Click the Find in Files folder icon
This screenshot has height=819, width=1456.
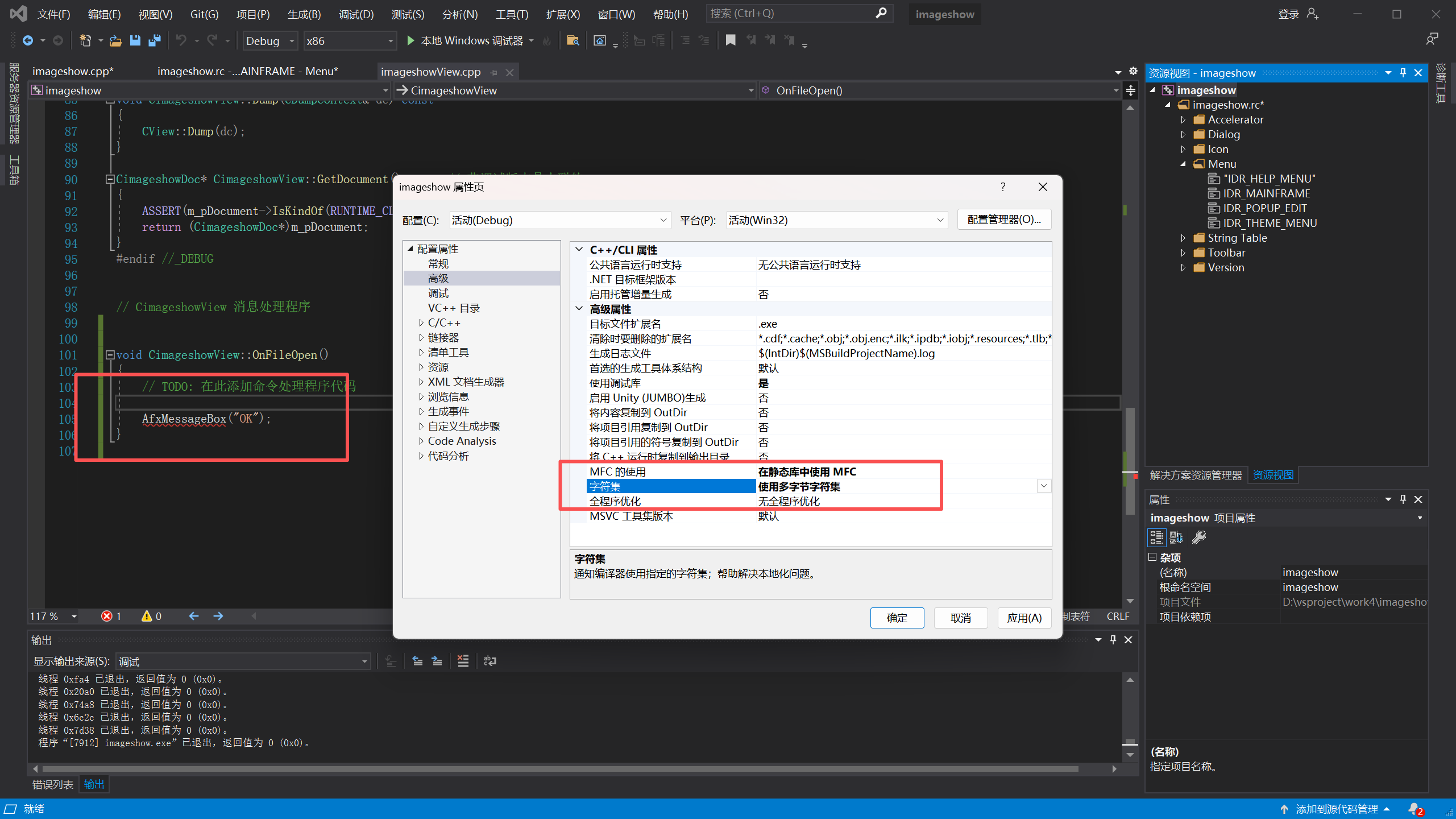[573, 40]
